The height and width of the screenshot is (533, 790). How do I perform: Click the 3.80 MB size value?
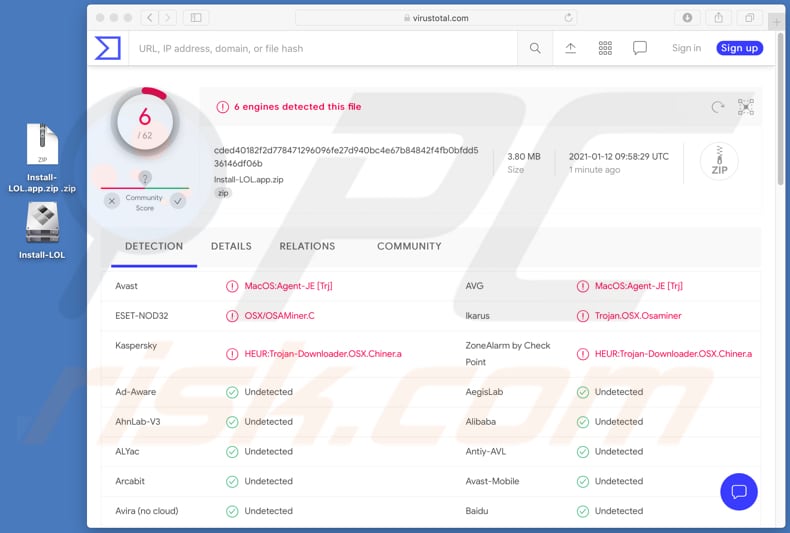point(524,157)
